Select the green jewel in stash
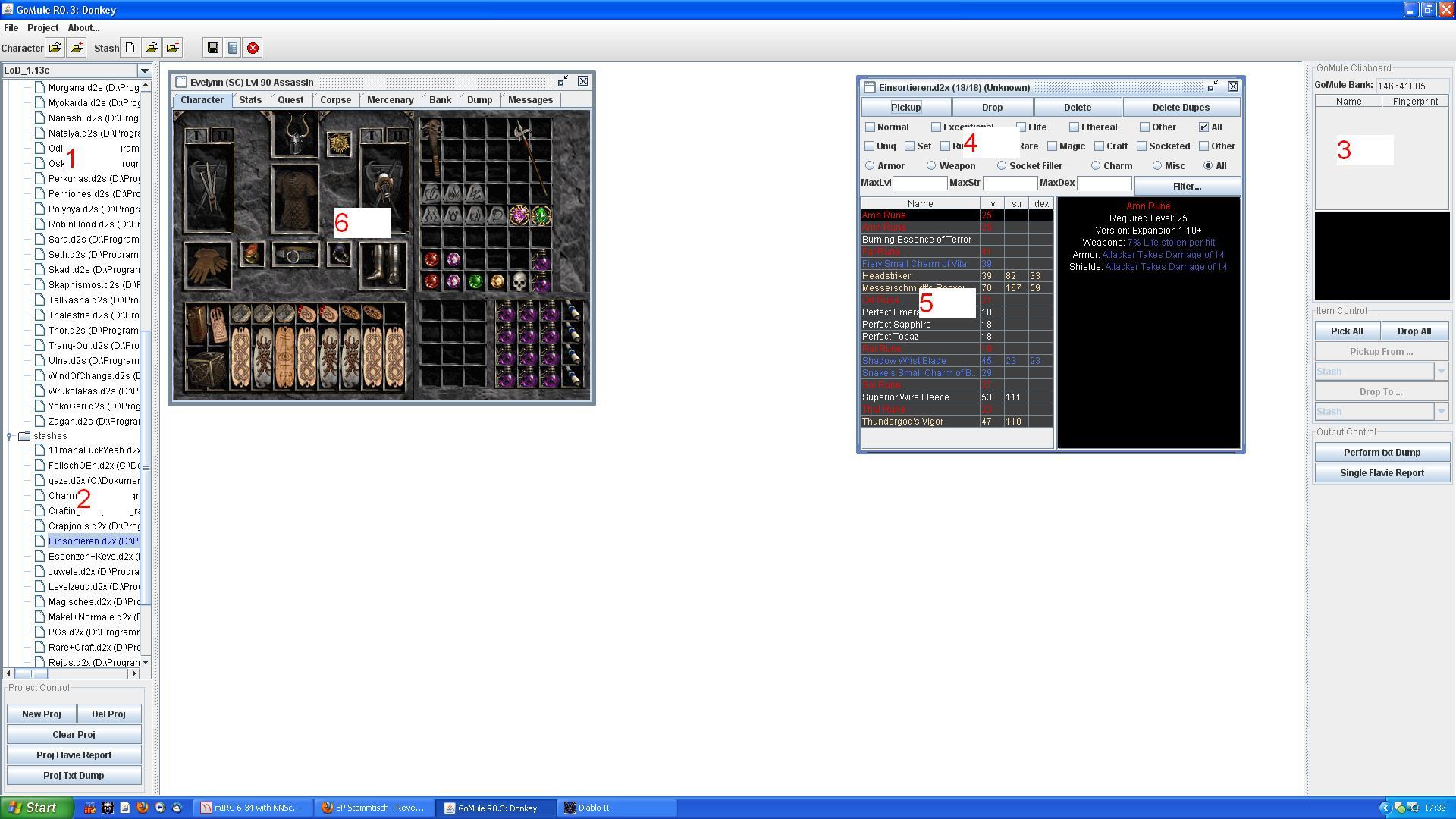 541,216
